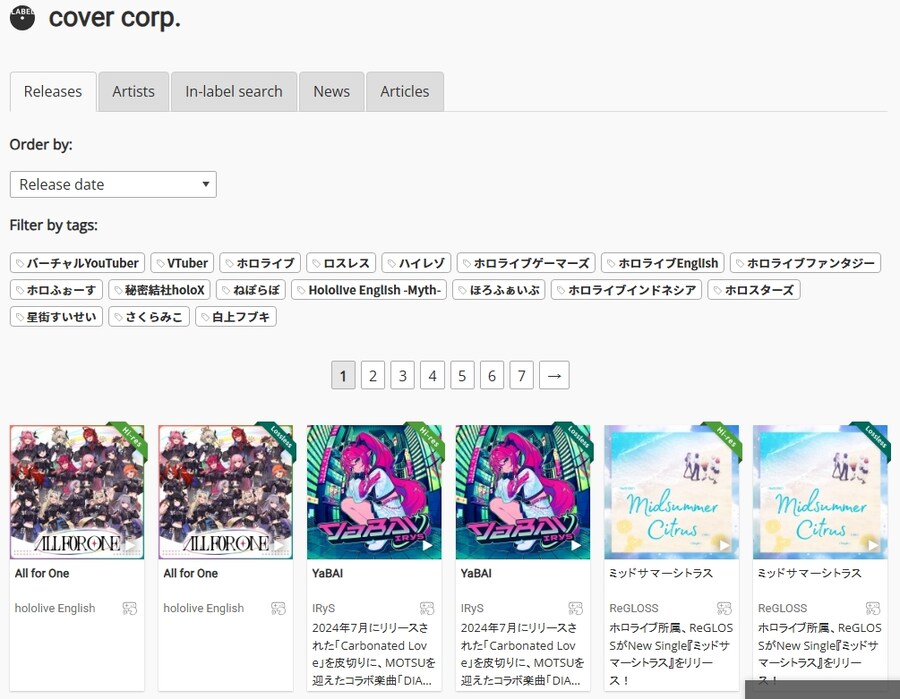Screen dimensions: 900x699
Task: Play preview of Hi-res Midsummer Citrus
Action: click(725, 545)
